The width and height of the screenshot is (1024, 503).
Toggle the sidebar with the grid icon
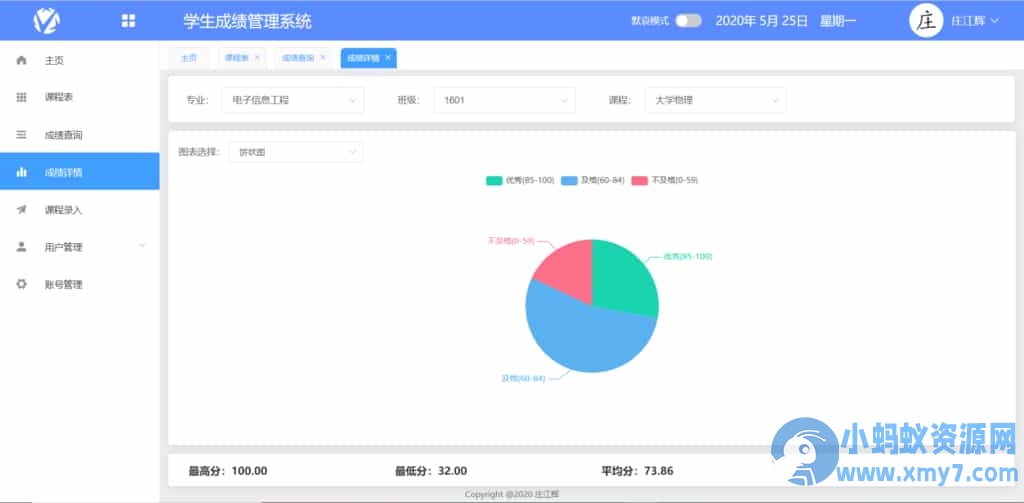[x=128, y=21]
